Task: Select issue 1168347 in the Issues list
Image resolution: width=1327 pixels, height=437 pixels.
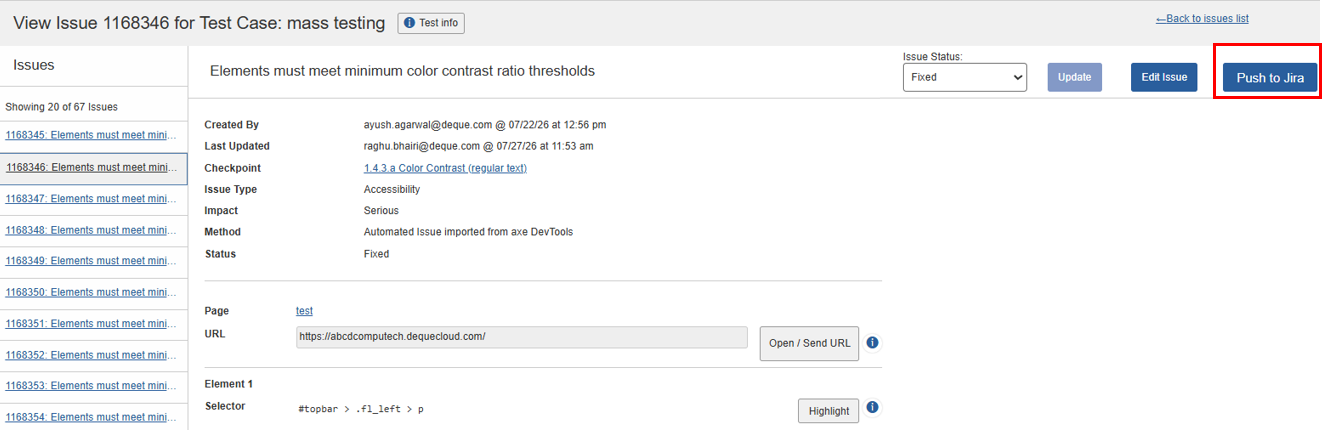Action: [x=91, y=199]
